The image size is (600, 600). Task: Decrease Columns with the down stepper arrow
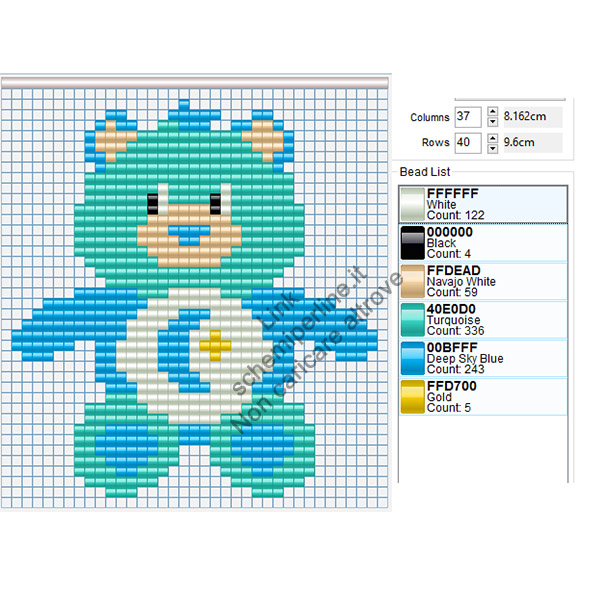tap(492, 122)
